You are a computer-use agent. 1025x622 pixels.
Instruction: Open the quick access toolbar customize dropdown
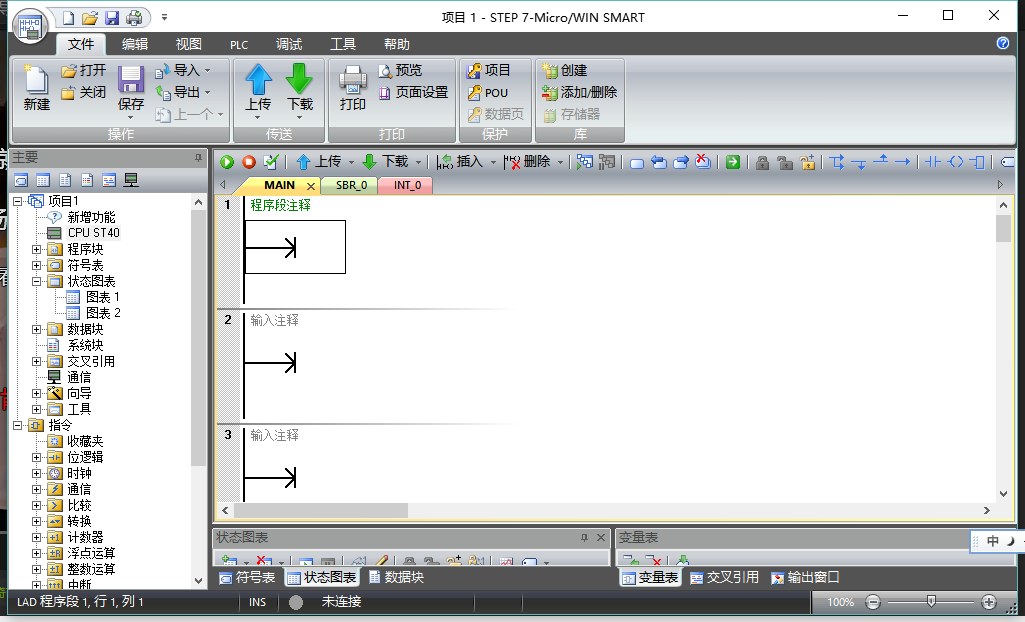point(164,18)
